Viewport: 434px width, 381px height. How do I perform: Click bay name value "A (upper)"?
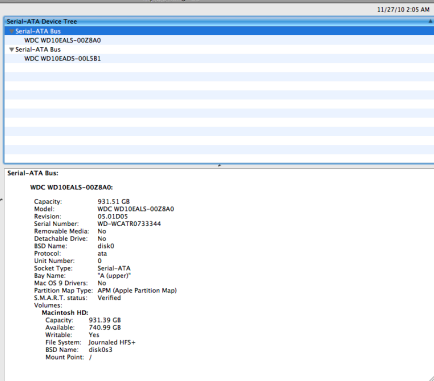click(x=114, y=276)
